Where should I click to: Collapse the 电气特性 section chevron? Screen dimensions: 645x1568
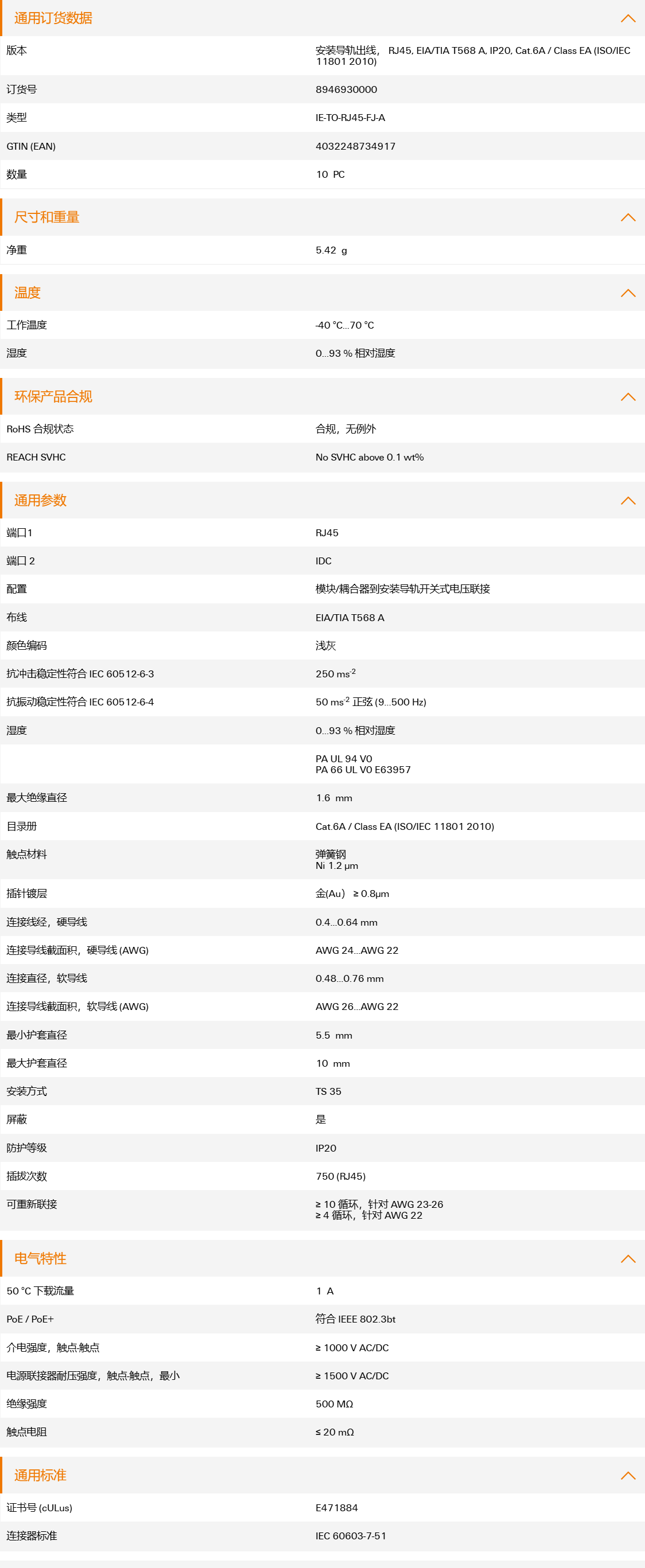click(628, 1259)
